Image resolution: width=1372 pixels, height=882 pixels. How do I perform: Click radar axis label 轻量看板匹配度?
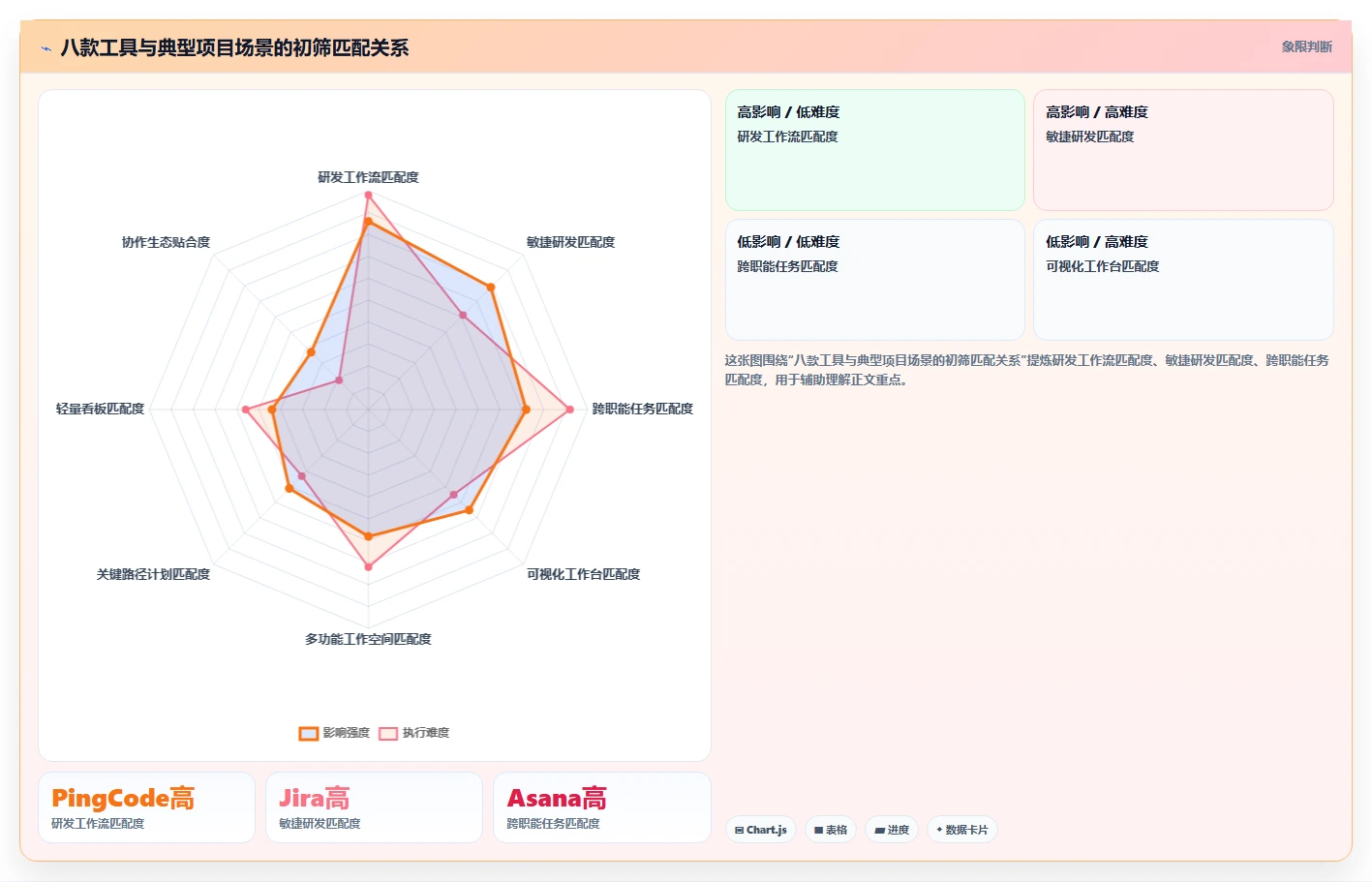(100, 409)
